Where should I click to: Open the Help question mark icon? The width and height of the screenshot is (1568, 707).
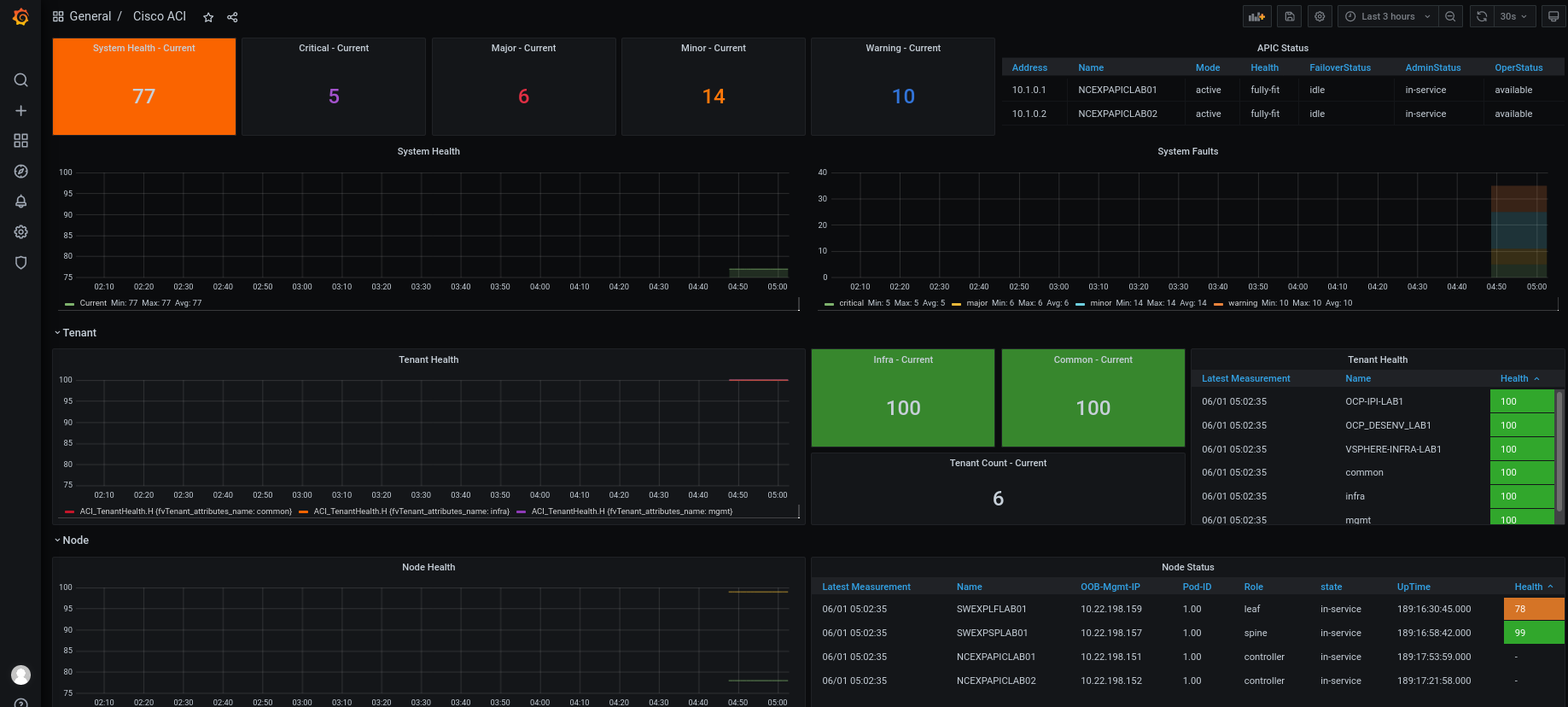[x=21, y=704]
